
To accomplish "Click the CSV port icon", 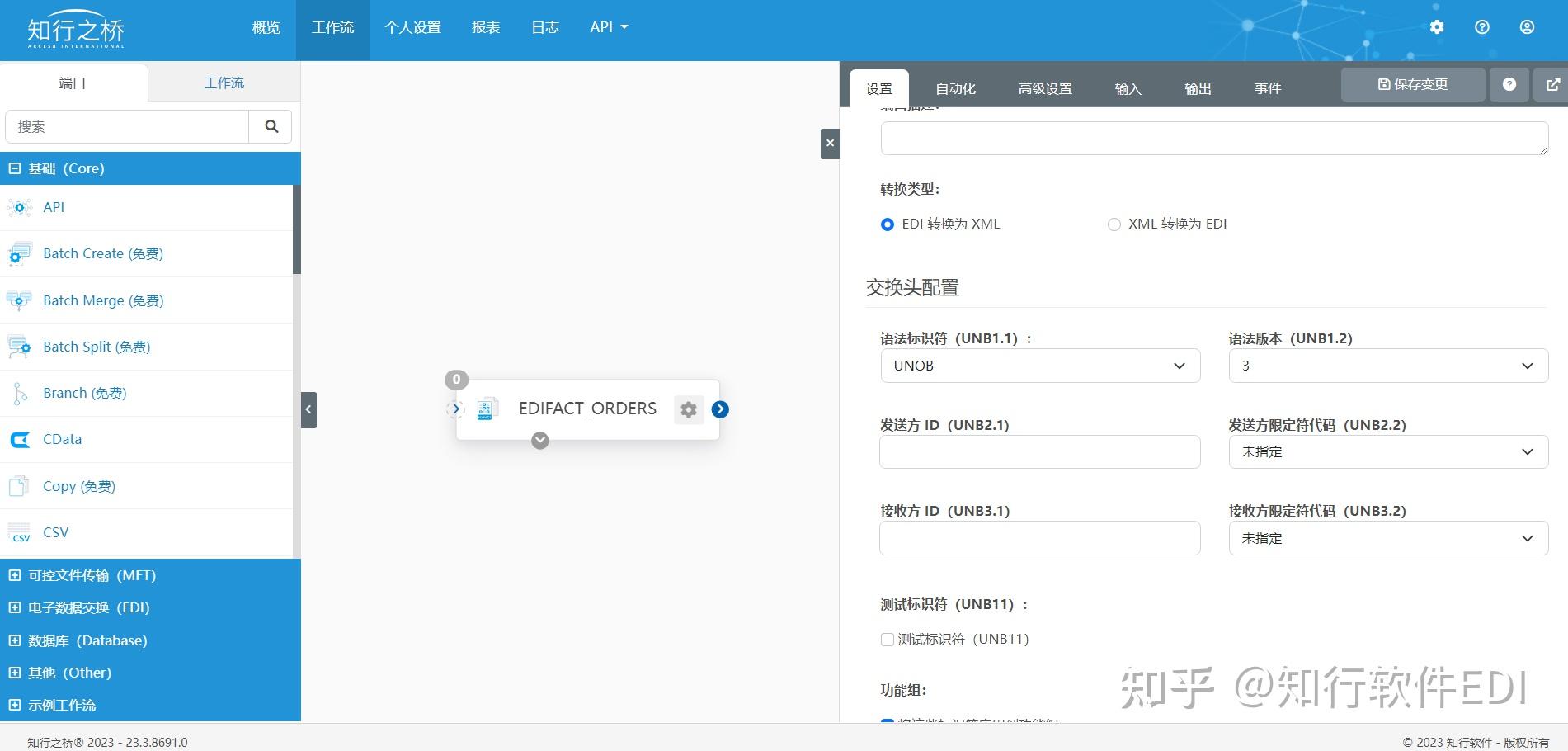I will [18, 532].
